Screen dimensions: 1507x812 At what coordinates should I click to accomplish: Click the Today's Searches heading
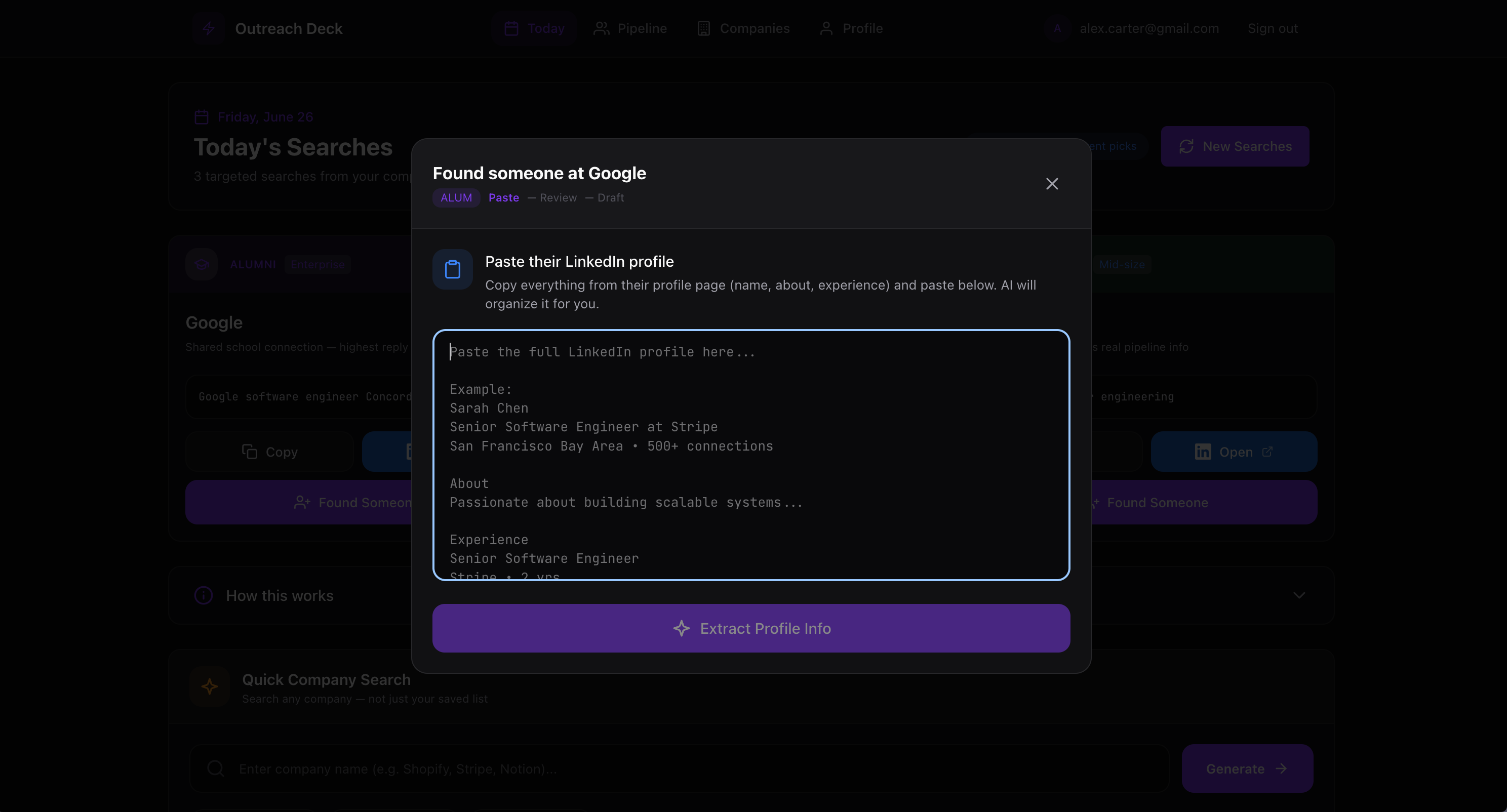(293, 147)
